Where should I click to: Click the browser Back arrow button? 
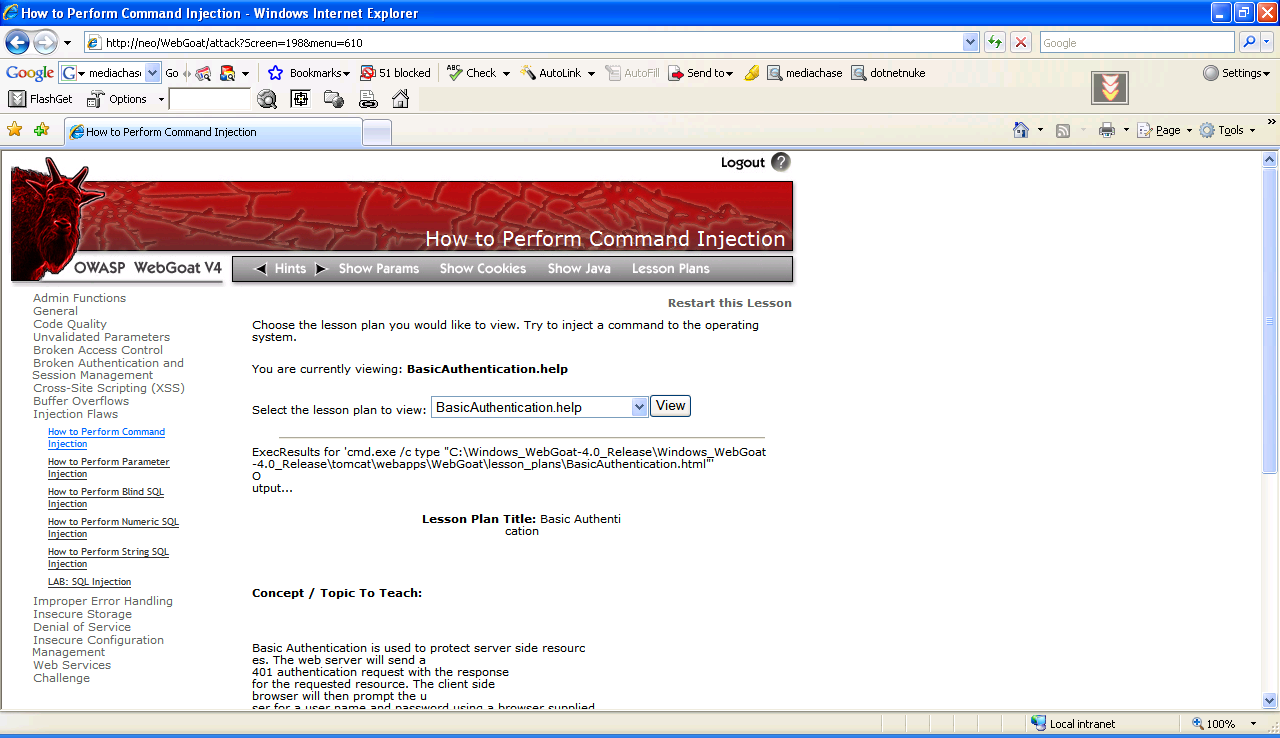[17, 43]
